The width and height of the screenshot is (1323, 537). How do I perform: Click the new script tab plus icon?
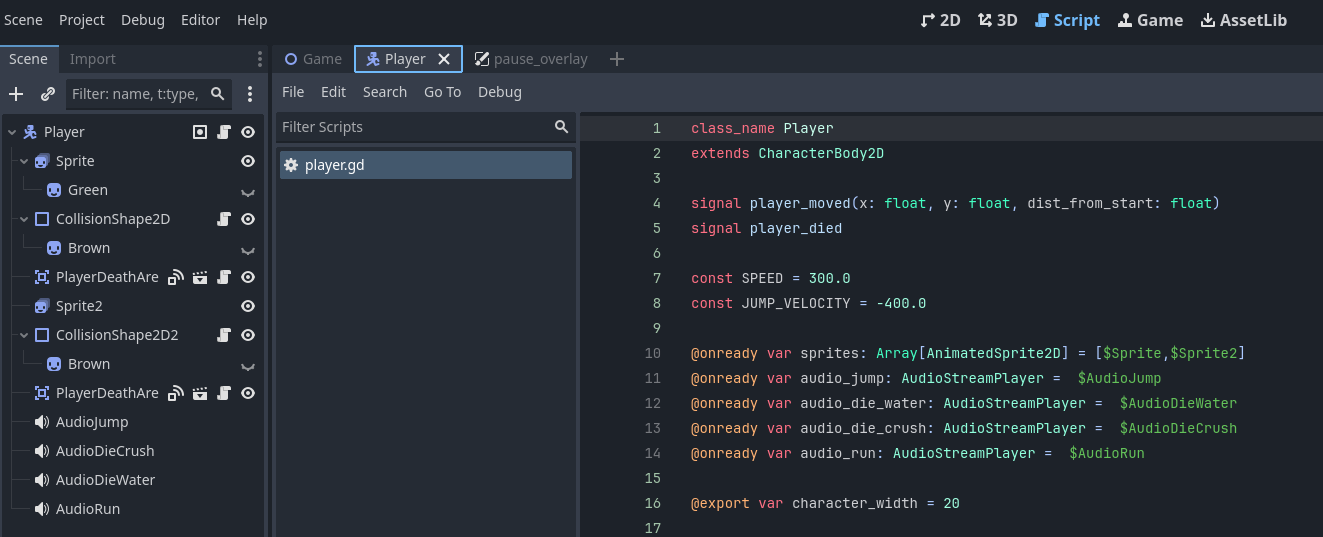[x=617, y=59]
